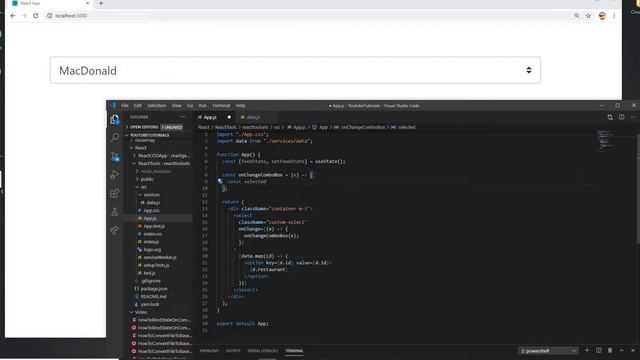Open the Go menu

click(190, 105)
